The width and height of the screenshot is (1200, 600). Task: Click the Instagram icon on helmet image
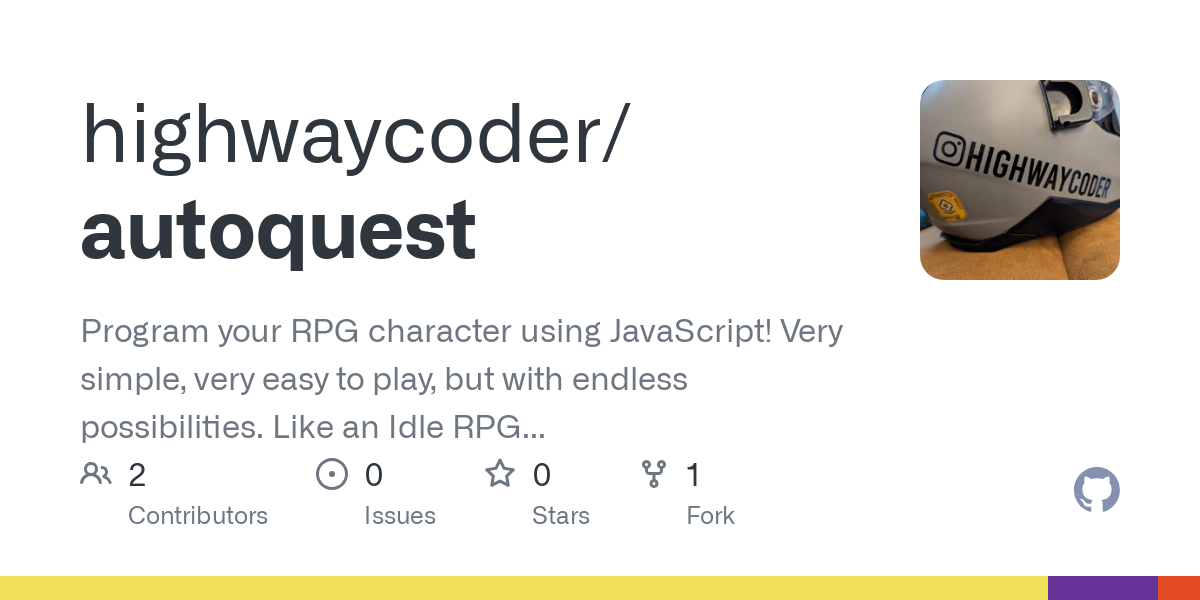[x=949, y=149]
